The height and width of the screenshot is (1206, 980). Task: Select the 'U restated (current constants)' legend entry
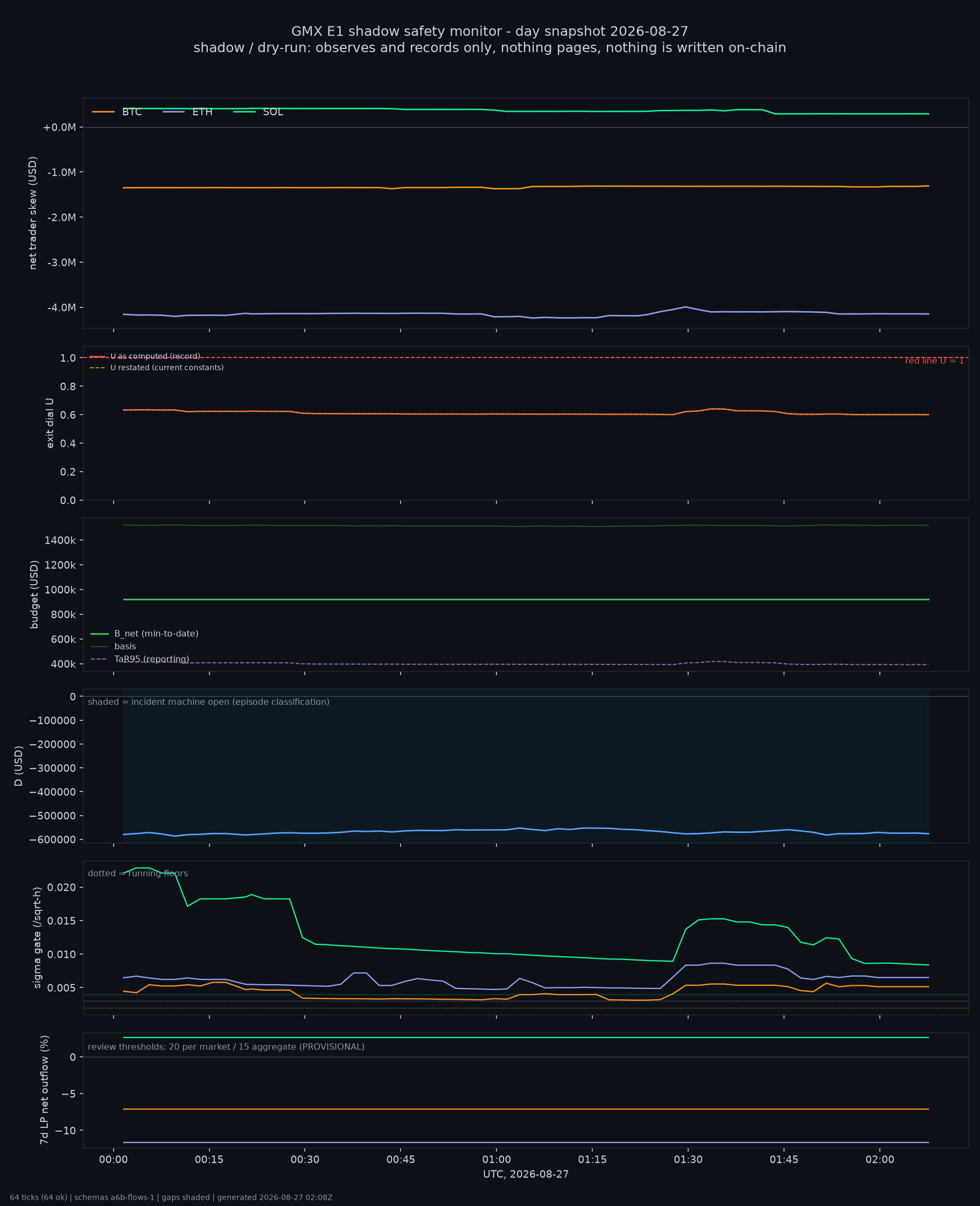[x=157, y=368]
